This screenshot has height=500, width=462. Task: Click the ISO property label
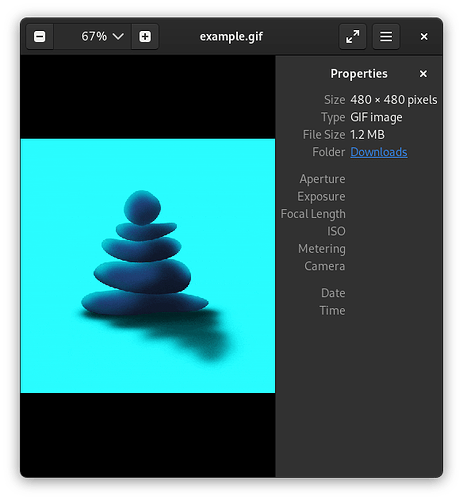click(336, 231)
